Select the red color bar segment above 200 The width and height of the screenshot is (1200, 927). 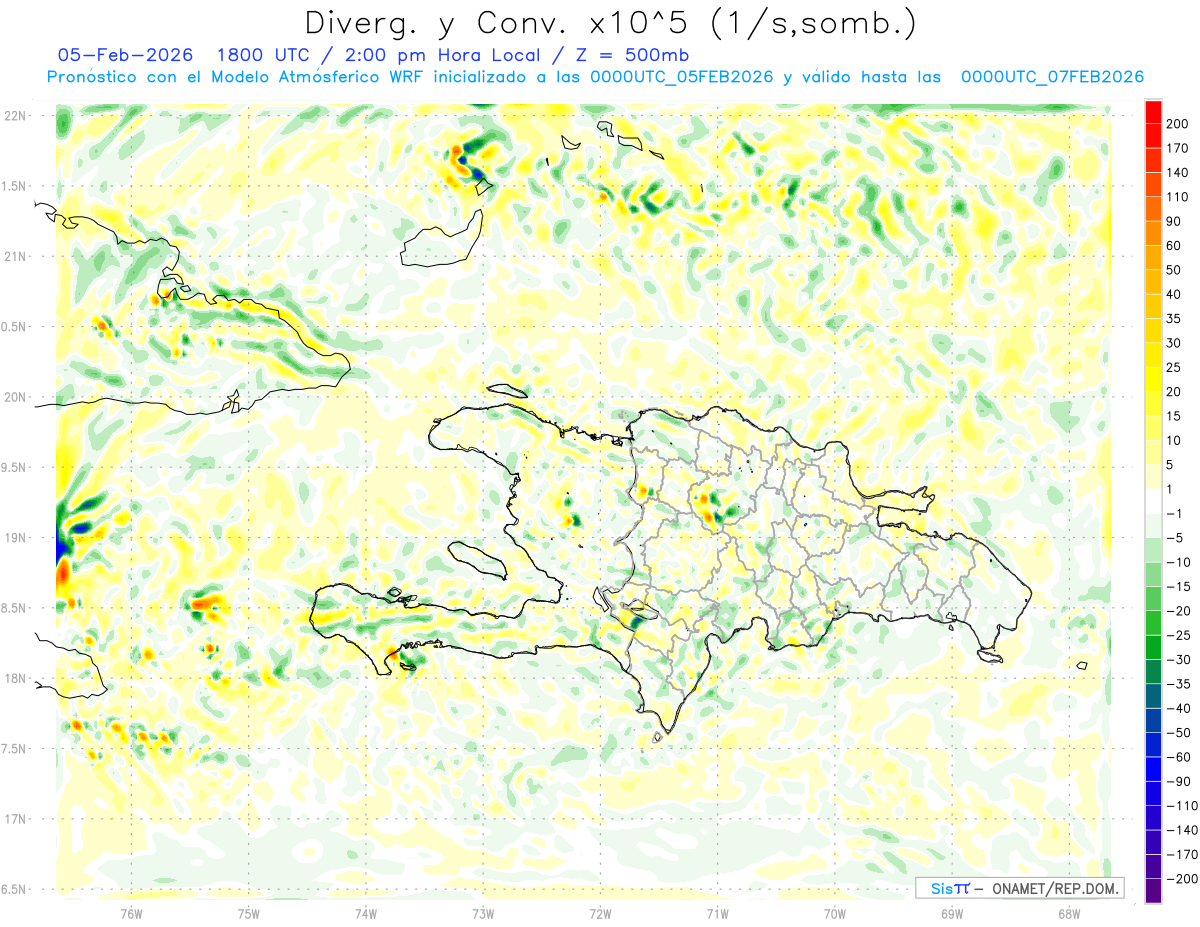click(x=1153, y=112)
